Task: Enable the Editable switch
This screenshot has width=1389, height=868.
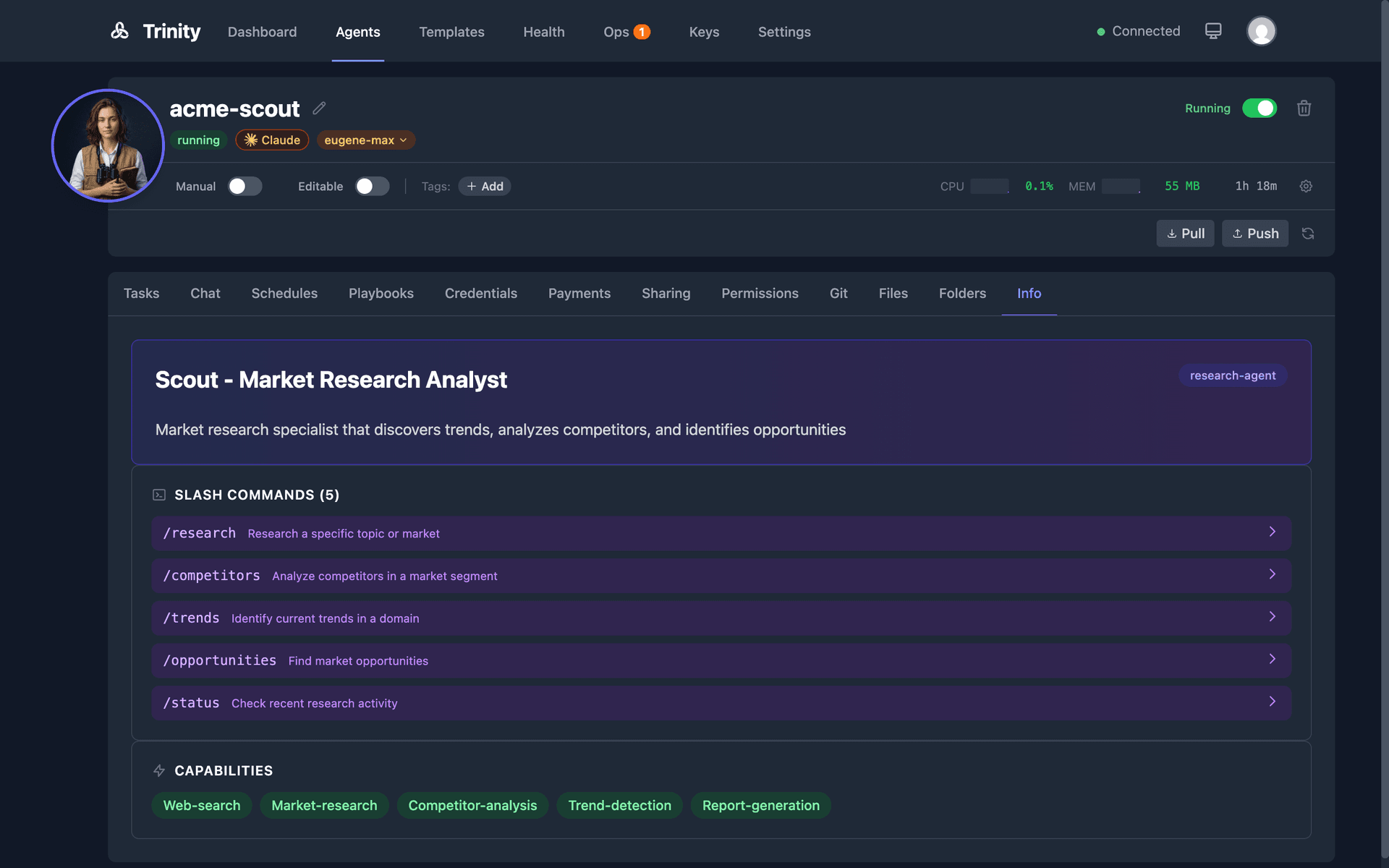Action: 372,186
